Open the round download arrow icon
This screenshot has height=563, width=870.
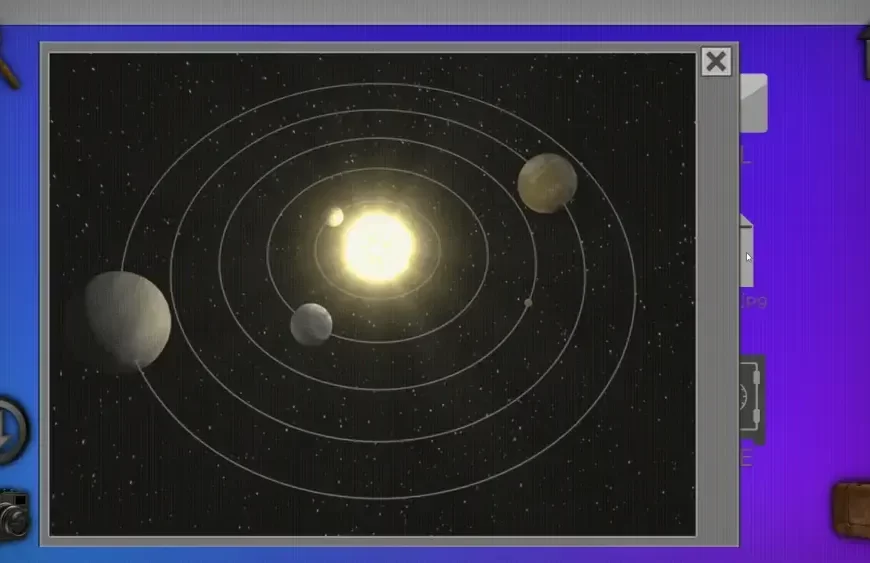tap(11, 430)
